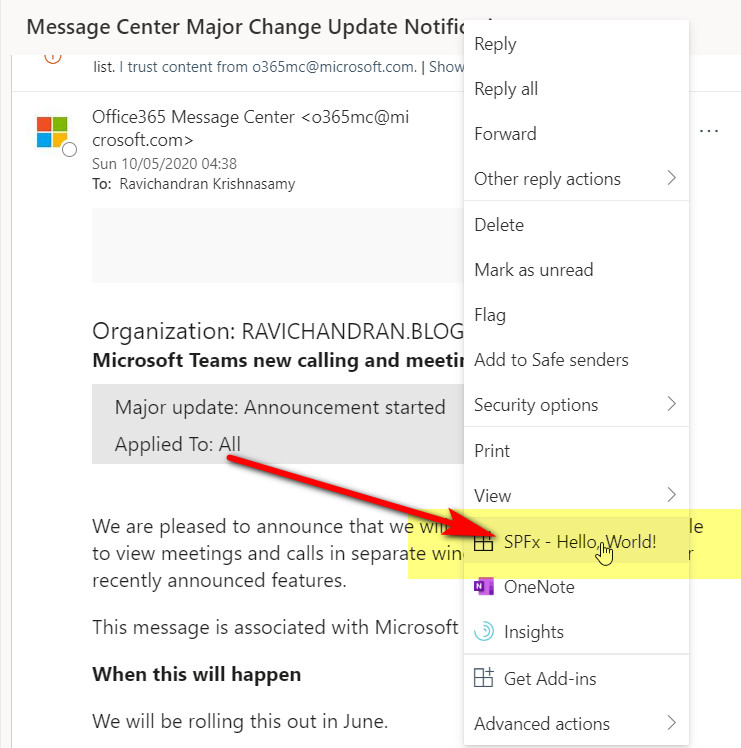Click the Microsoft logo sender avatar
741x748 pixels.
click(x=52, y=132)
